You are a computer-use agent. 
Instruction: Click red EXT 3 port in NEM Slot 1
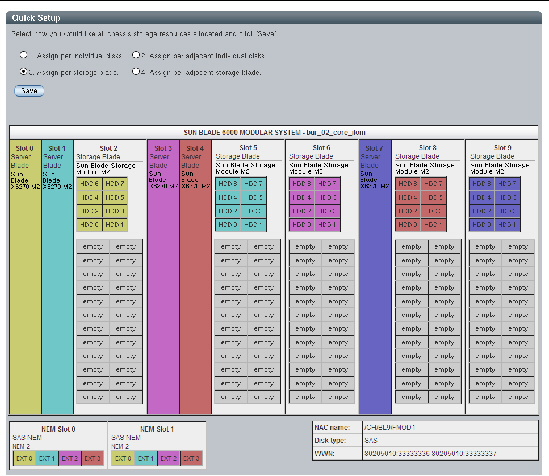tap(192, 458)
